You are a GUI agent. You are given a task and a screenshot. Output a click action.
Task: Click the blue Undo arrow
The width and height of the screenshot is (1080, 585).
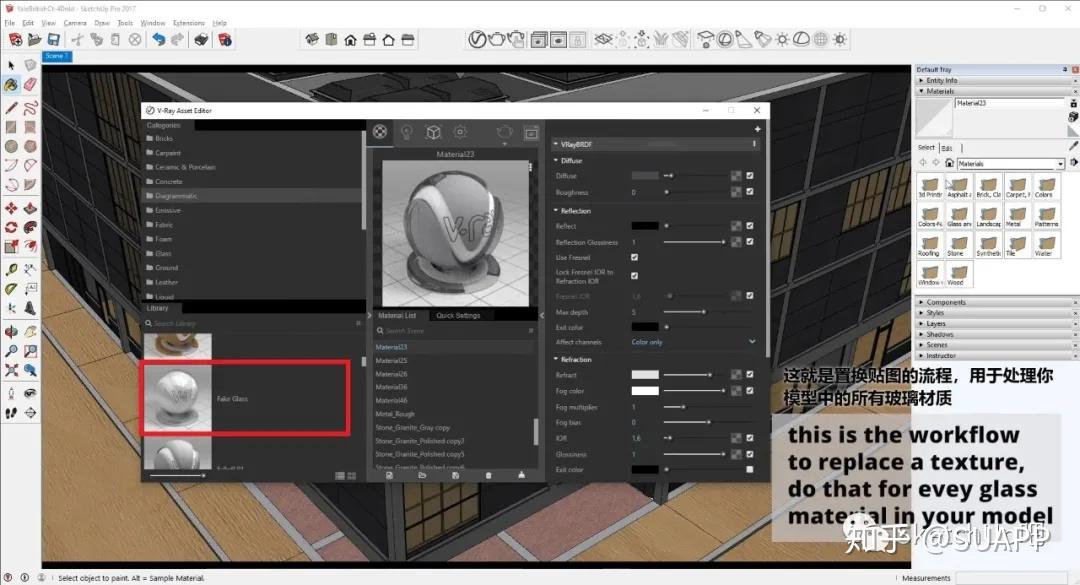[x=158, y=39]
